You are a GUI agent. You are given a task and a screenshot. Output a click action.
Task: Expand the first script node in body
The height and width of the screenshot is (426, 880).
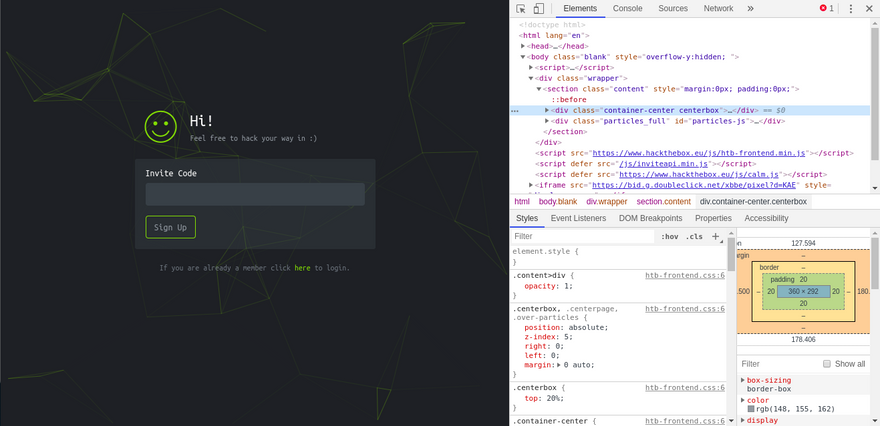(x=531, y=67)
